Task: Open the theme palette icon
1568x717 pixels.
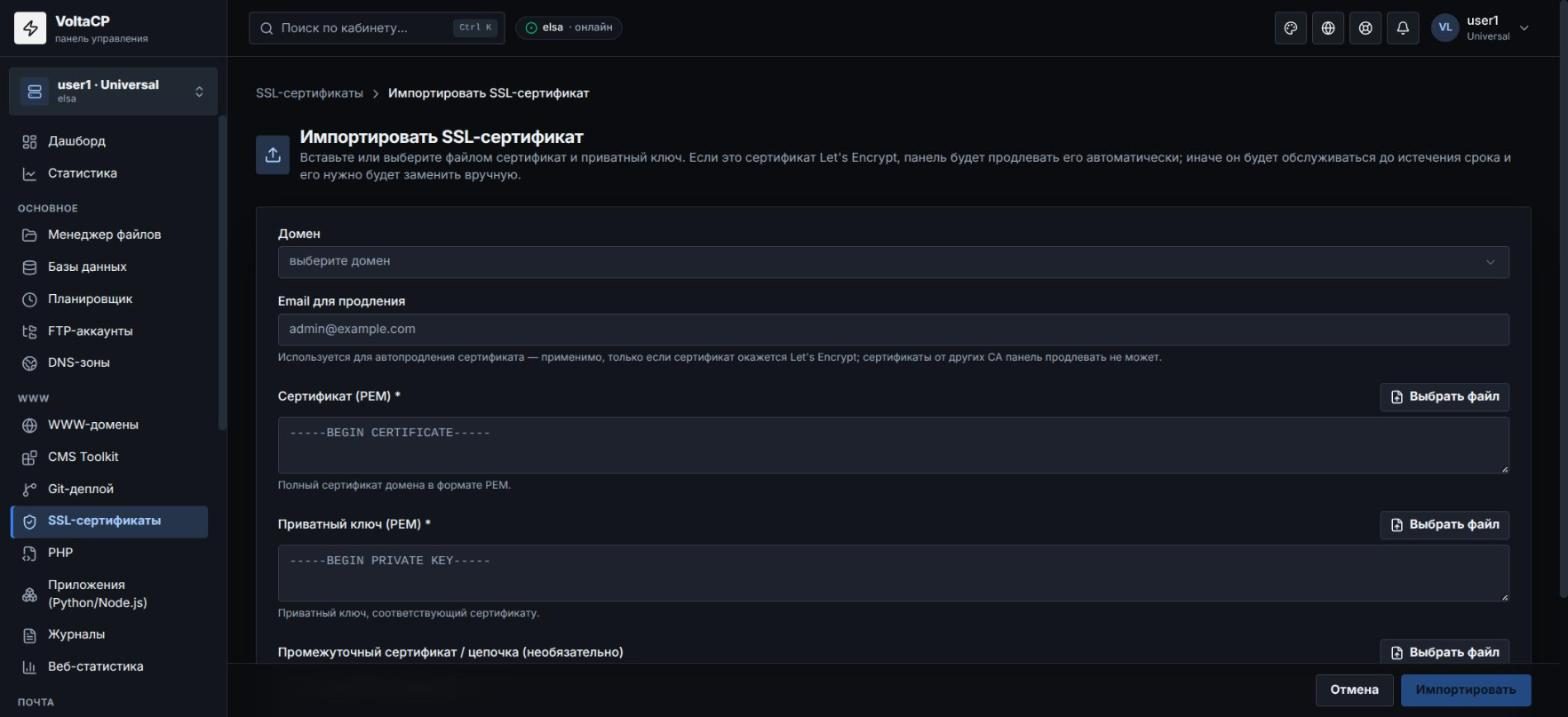Action: tap(1291, 28)
